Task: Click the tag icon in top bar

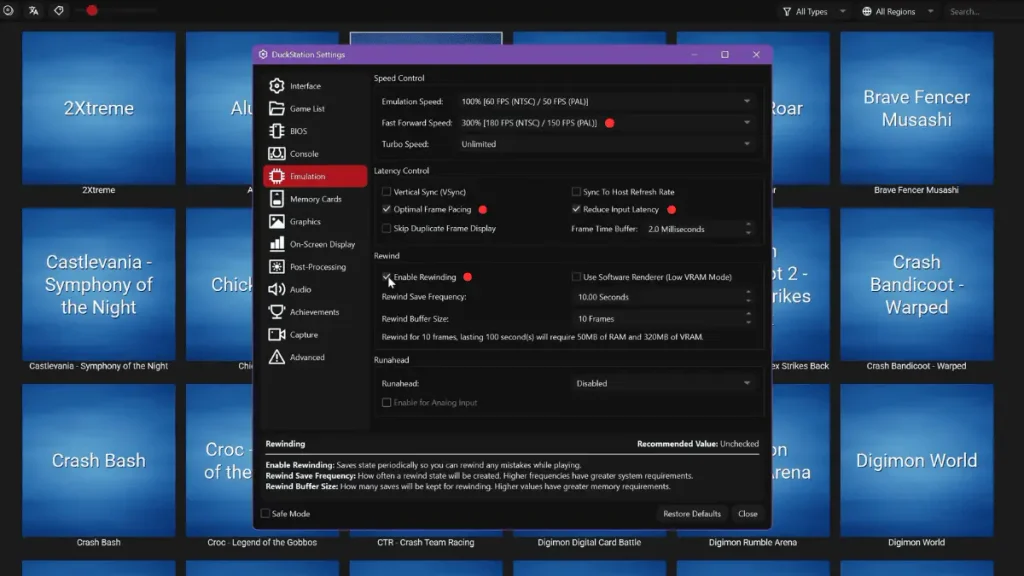Action: [59, 10]
